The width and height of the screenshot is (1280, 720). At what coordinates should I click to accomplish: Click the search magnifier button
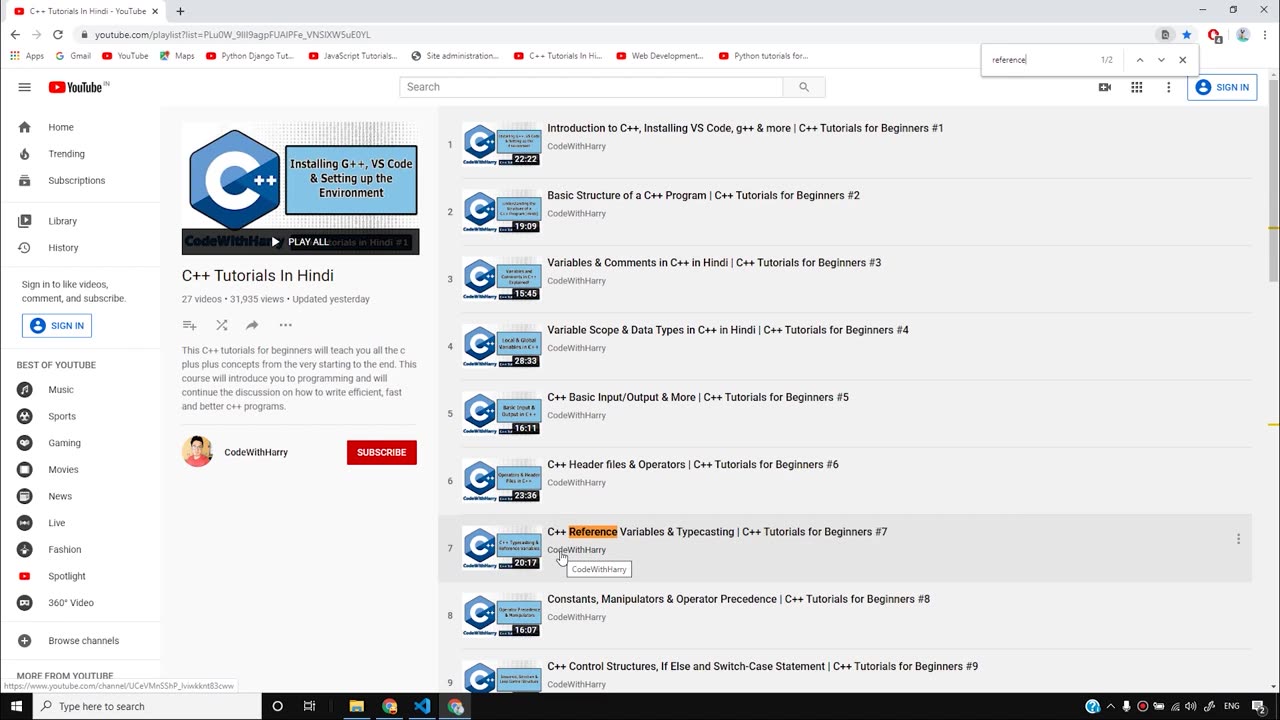pos(803,87)
